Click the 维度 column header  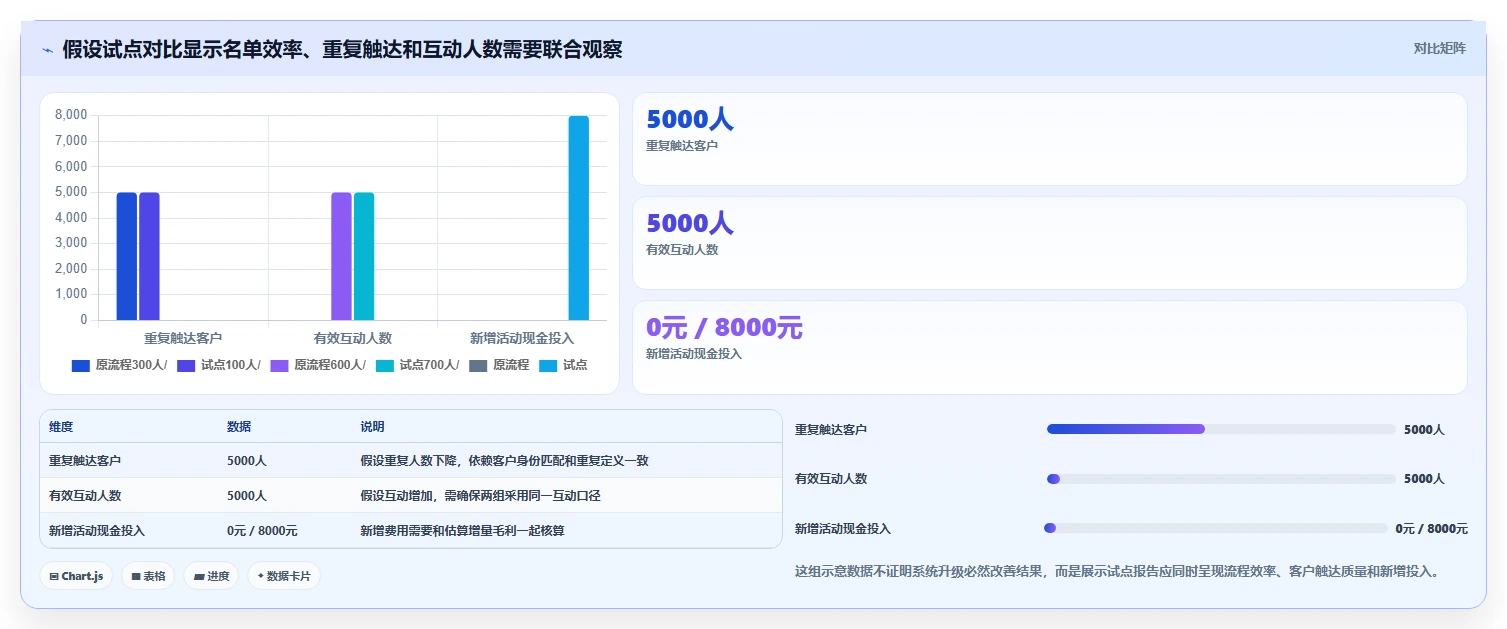tap(61, 427)
